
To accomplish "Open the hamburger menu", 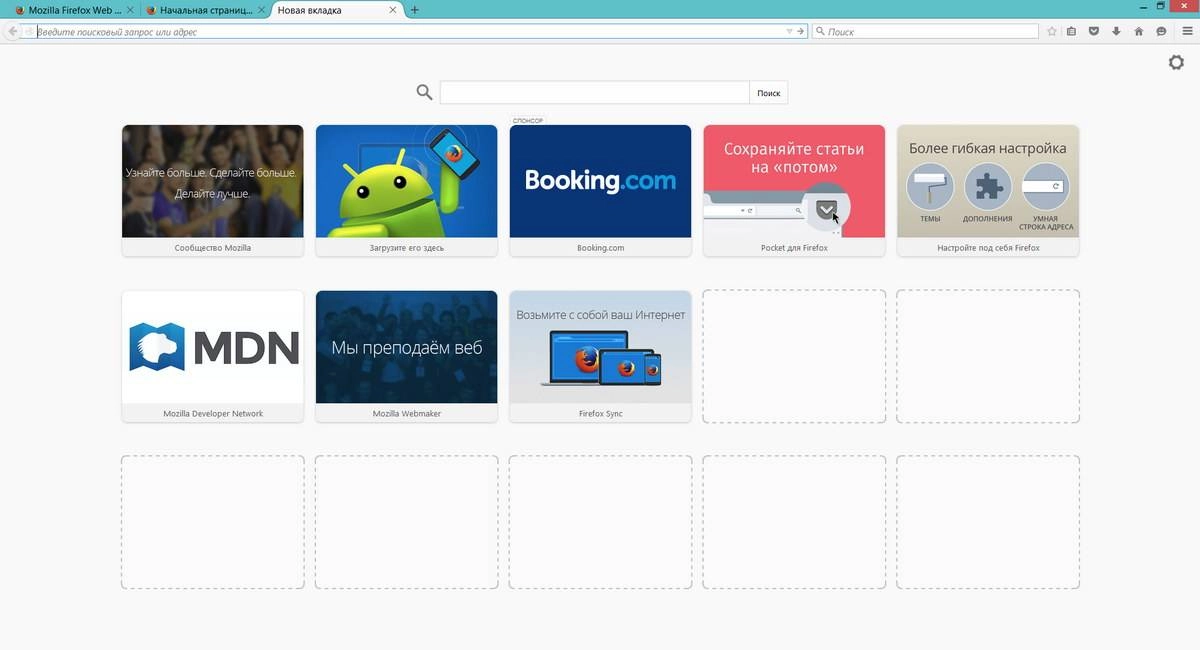I will 1187,32.
